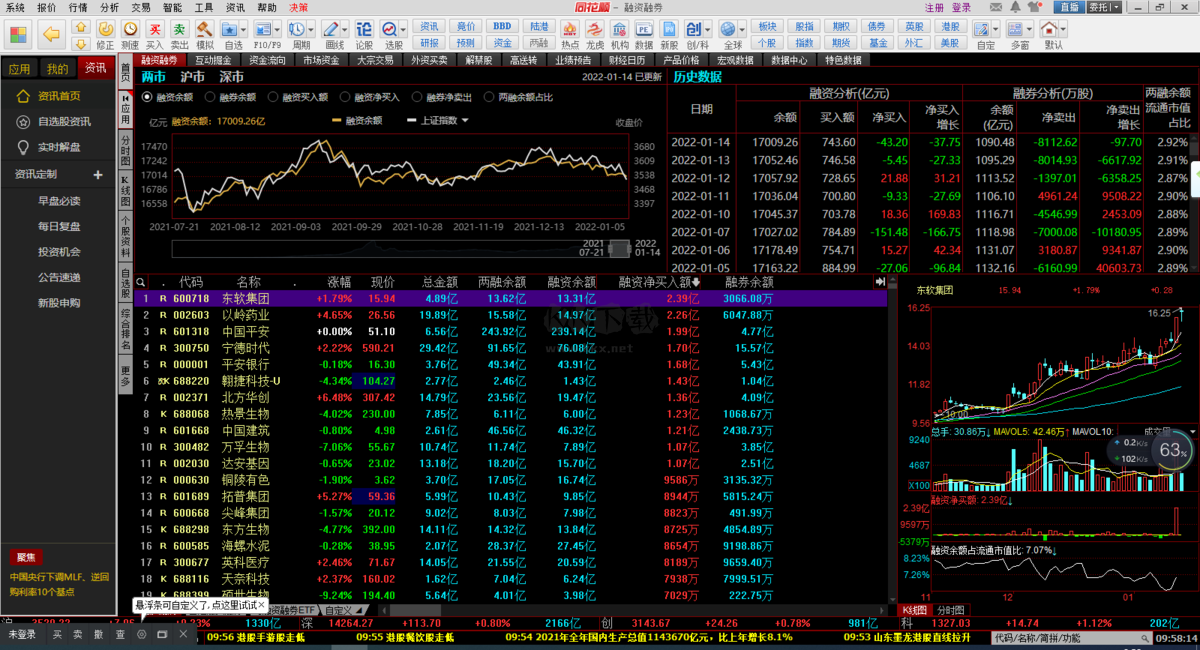Expand the 上证指数 dropdown in chart legend
Image resolution: width=1200 pixels, height=650 pixels.
click(x=465, y=121)
